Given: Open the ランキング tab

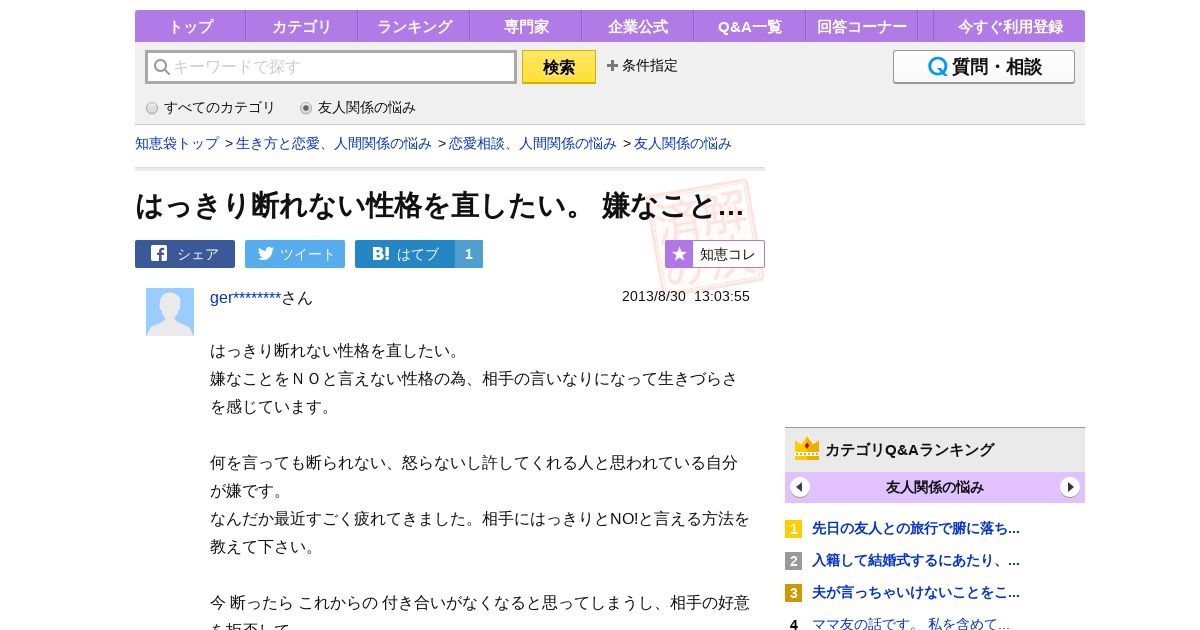Looking at the screenshot, I should coord(414,26).
